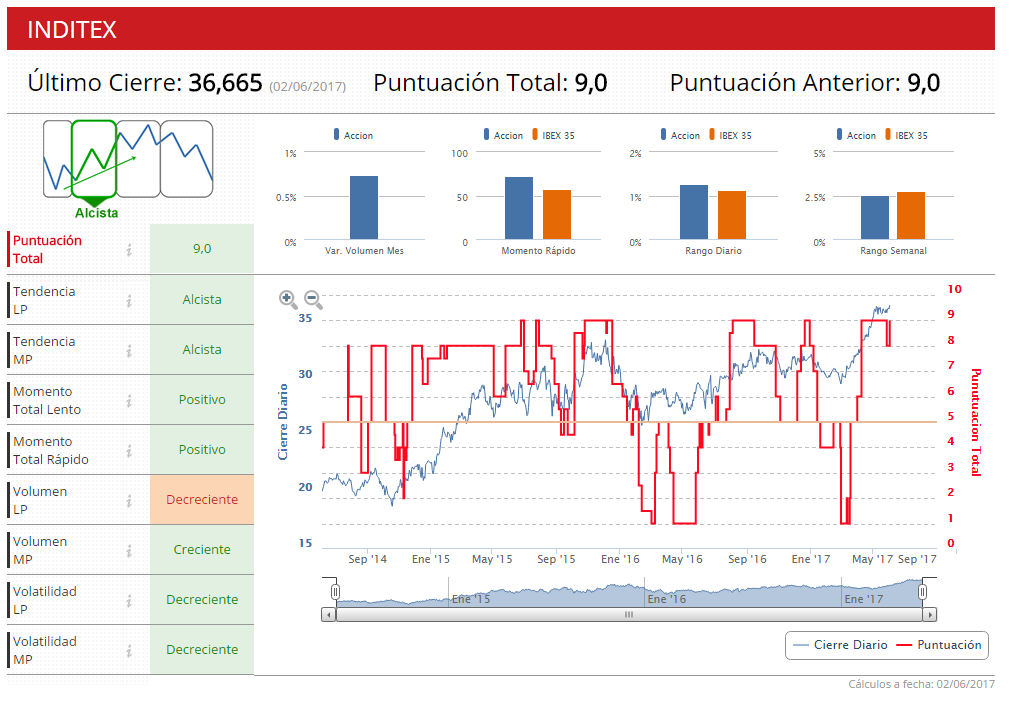This screenshot has width=1009, height=703.
Task: Click the Tendencia LP Alcista value
Action: tap(202, 299)
